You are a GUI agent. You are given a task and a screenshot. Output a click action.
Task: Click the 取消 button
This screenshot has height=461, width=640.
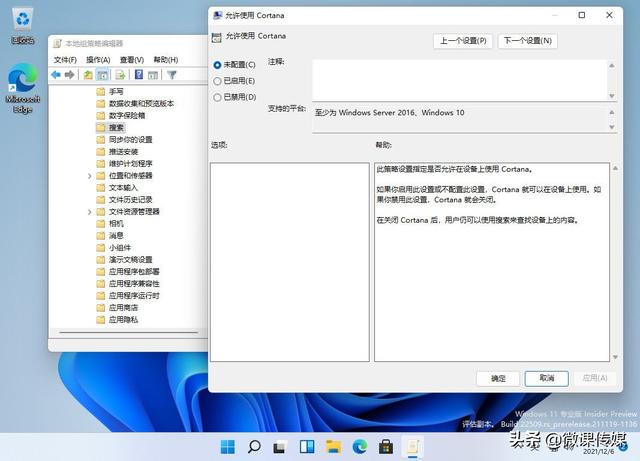click(547, 378)
